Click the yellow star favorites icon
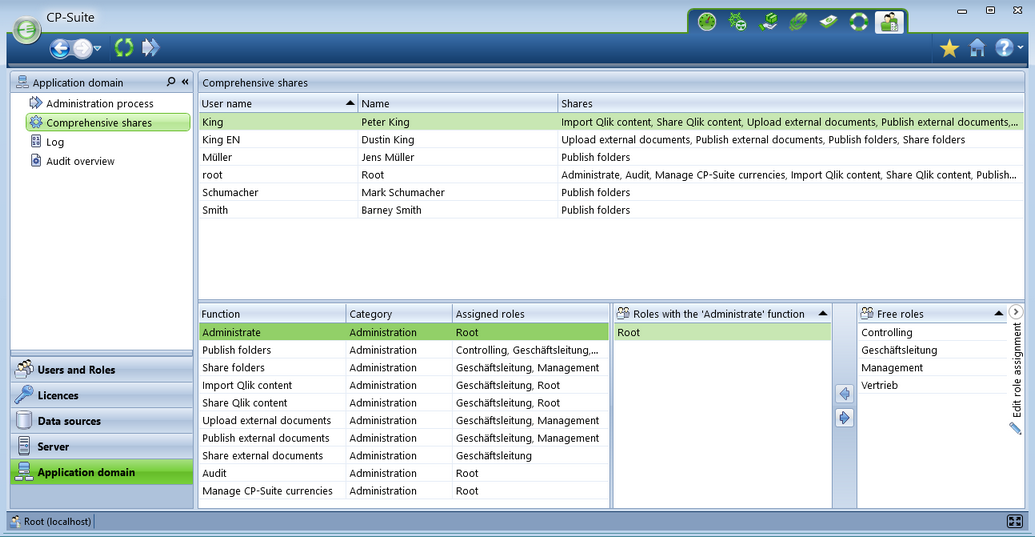The width and height of the screenshot is (1035, 537). 949,48
